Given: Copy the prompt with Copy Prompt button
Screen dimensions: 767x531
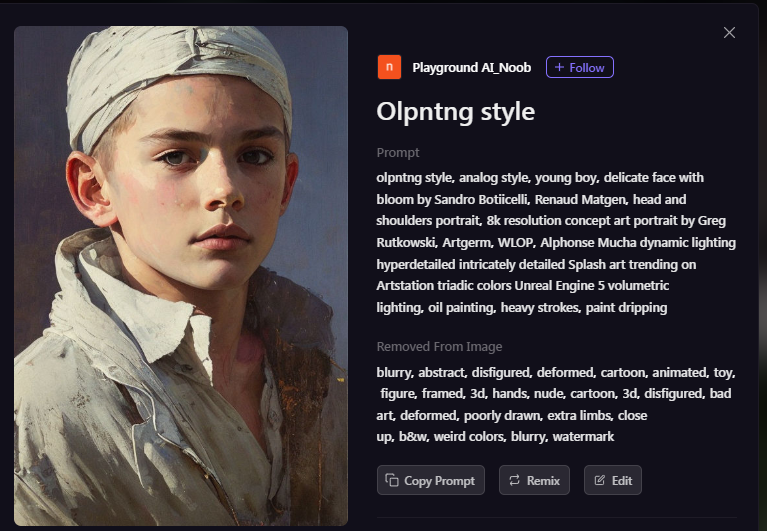Looking at the screenshot, I should tap(430, 480).
